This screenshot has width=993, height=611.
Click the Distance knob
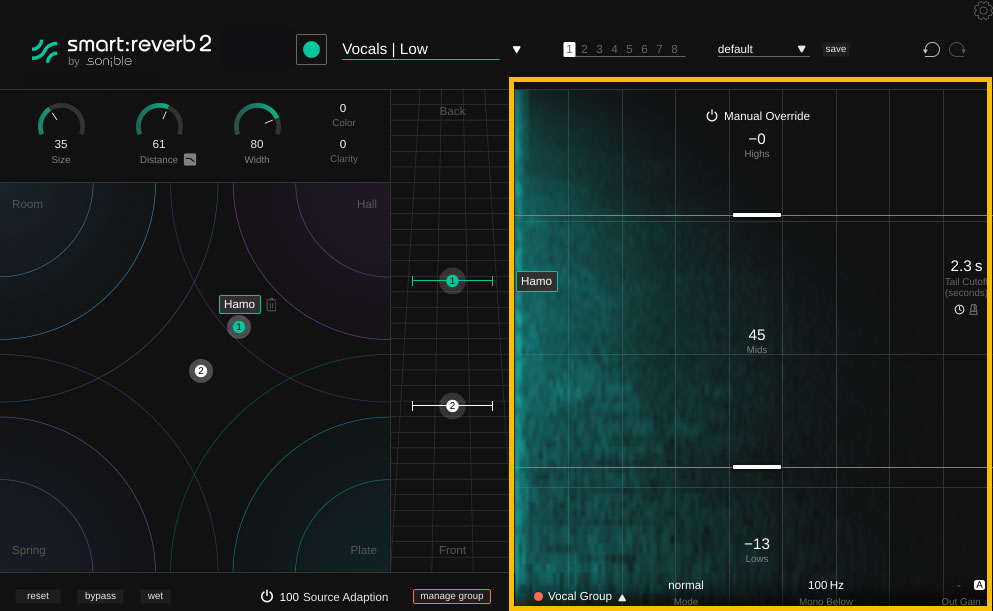click(x=159, y=120)
